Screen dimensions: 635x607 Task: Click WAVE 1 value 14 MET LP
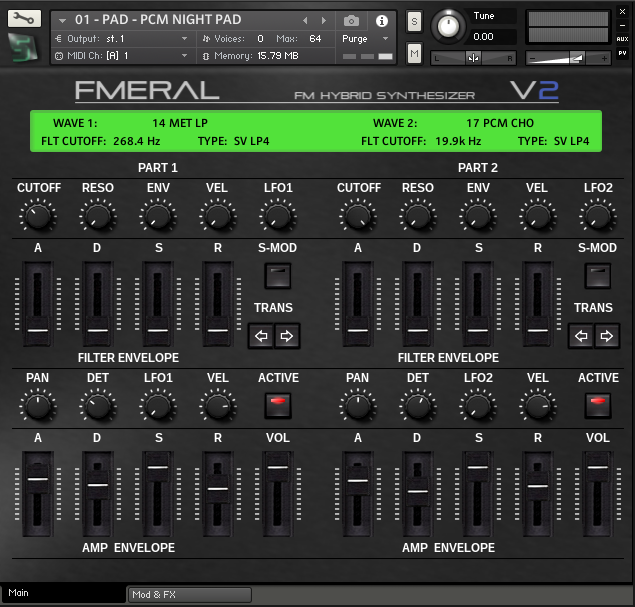pyautogui.click(x=180, y=123)
